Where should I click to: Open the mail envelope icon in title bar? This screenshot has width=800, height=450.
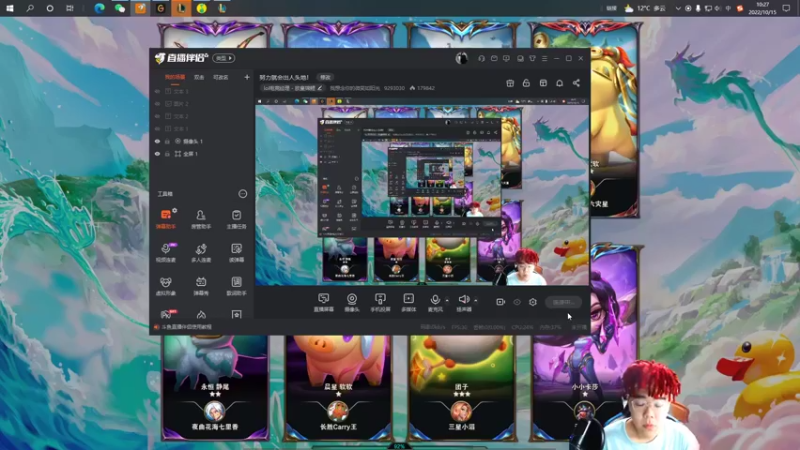(x=494, y=59)
